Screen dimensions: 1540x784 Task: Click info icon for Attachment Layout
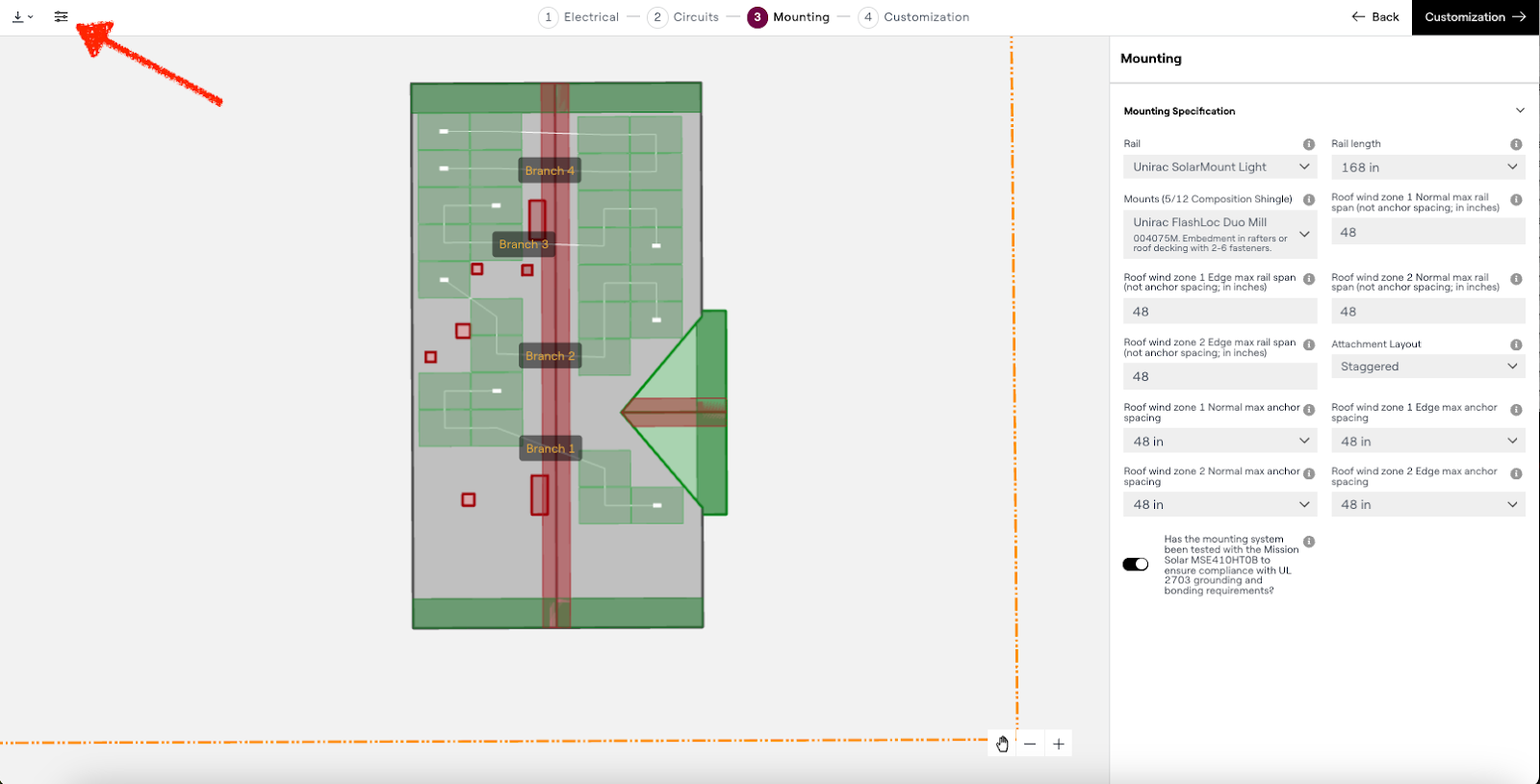[1516, 344]
